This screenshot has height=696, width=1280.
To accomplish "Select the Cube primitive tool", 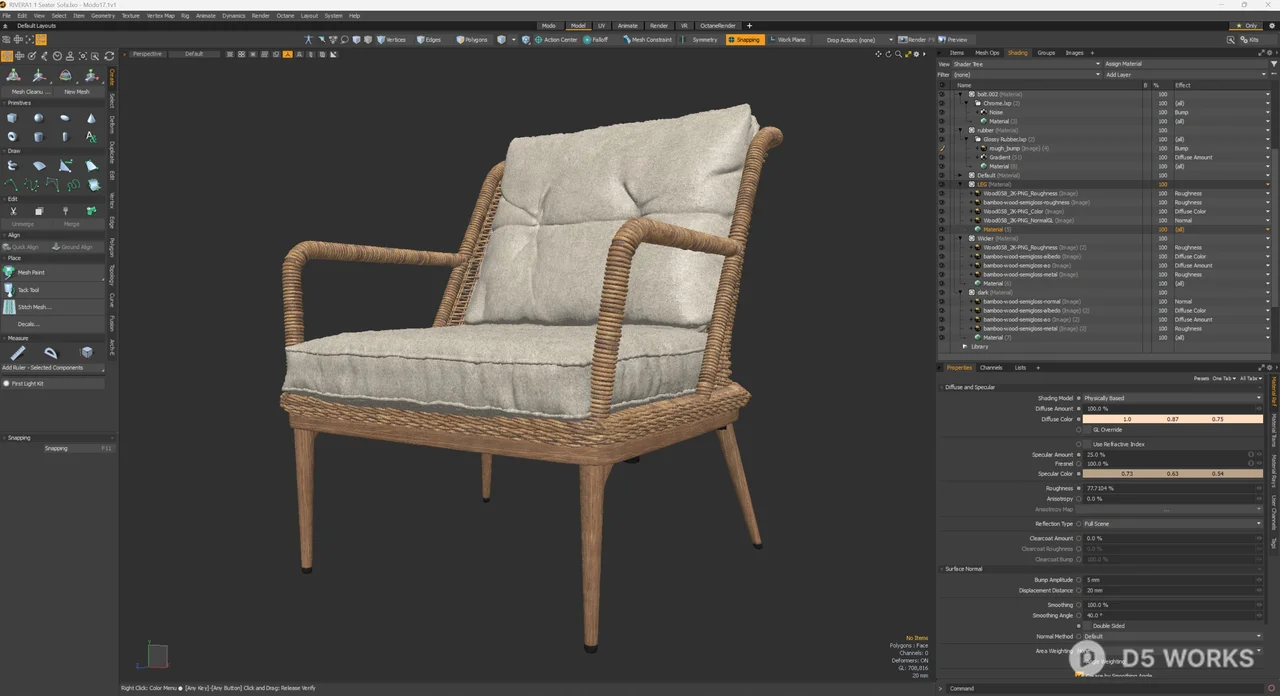I will (x=12, y=118).
